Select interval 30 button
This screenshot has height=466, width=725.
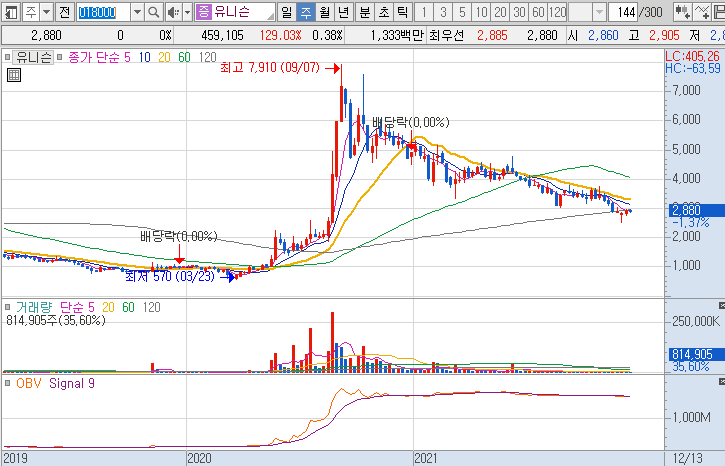519,12
